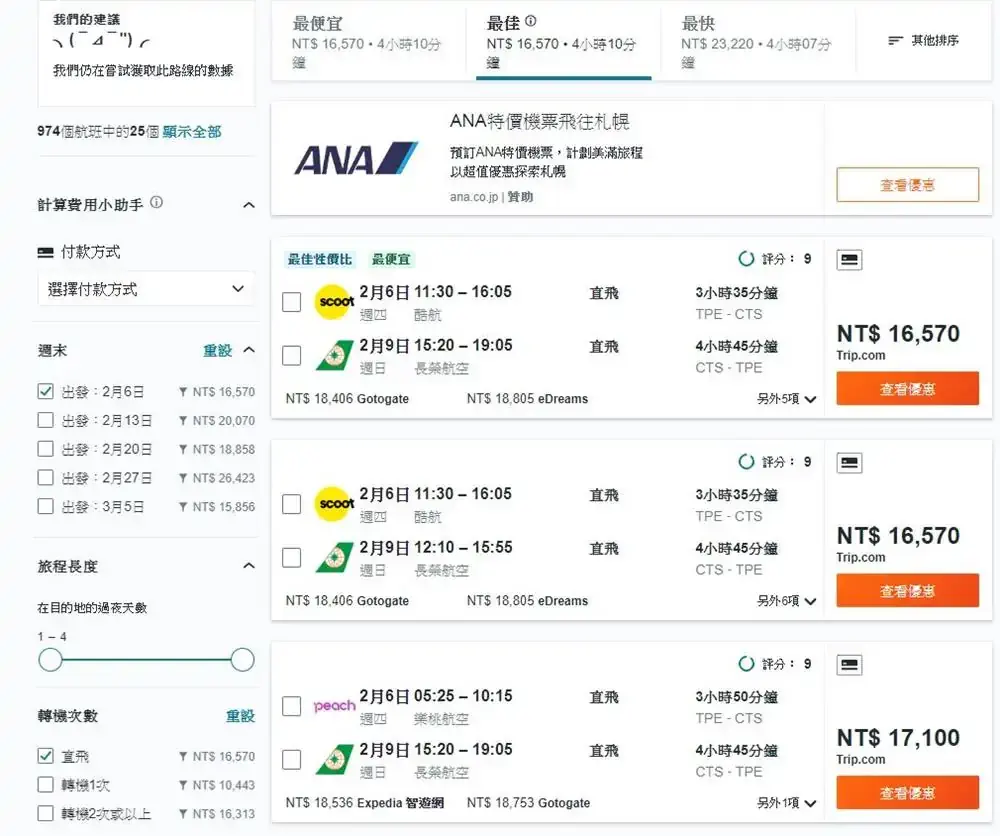This screenshot has height=836, width=1000.
Task: Click info icon next to 最佳 tab
Action: pos(531,22)
